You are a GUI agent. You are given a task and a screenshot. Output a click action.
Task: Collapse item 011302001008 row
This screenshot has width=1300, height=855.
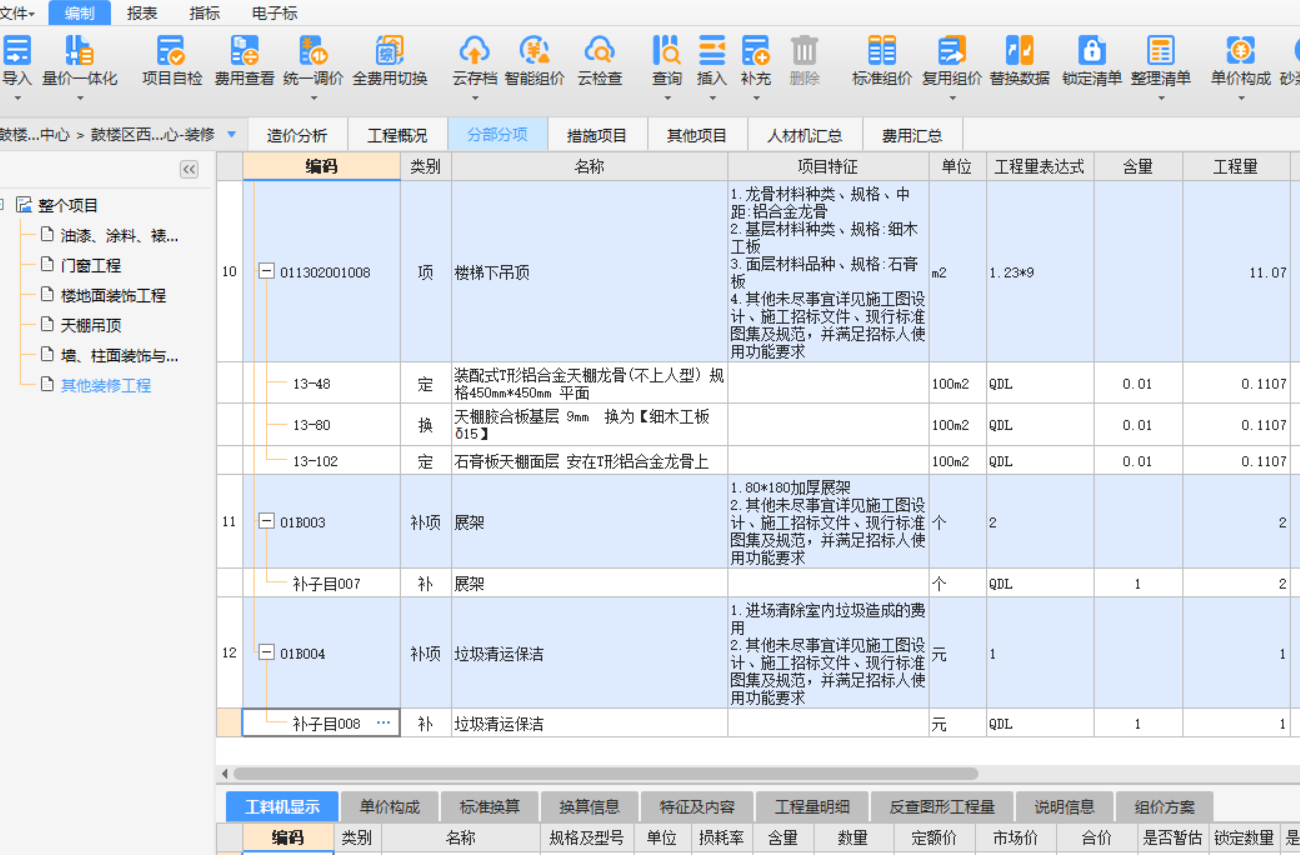(x=266, y=272)
